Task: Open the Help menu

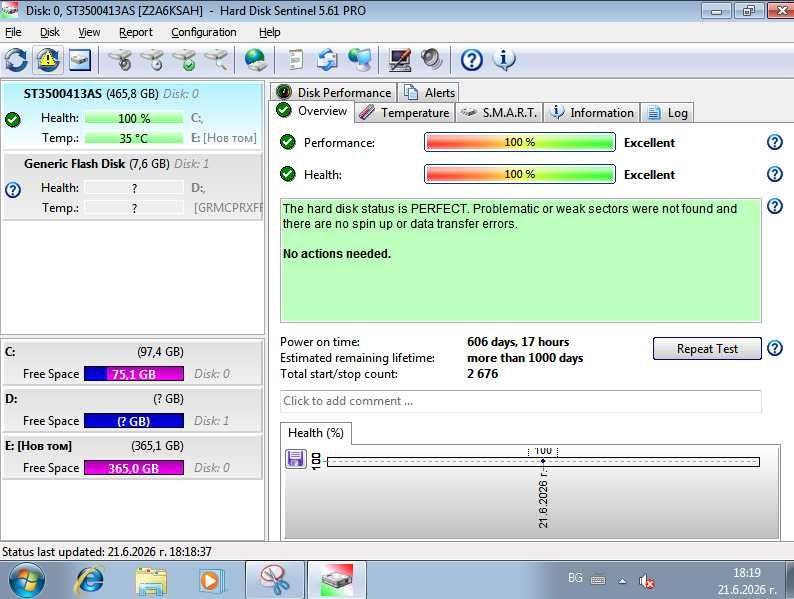Action: coord(269,32)
